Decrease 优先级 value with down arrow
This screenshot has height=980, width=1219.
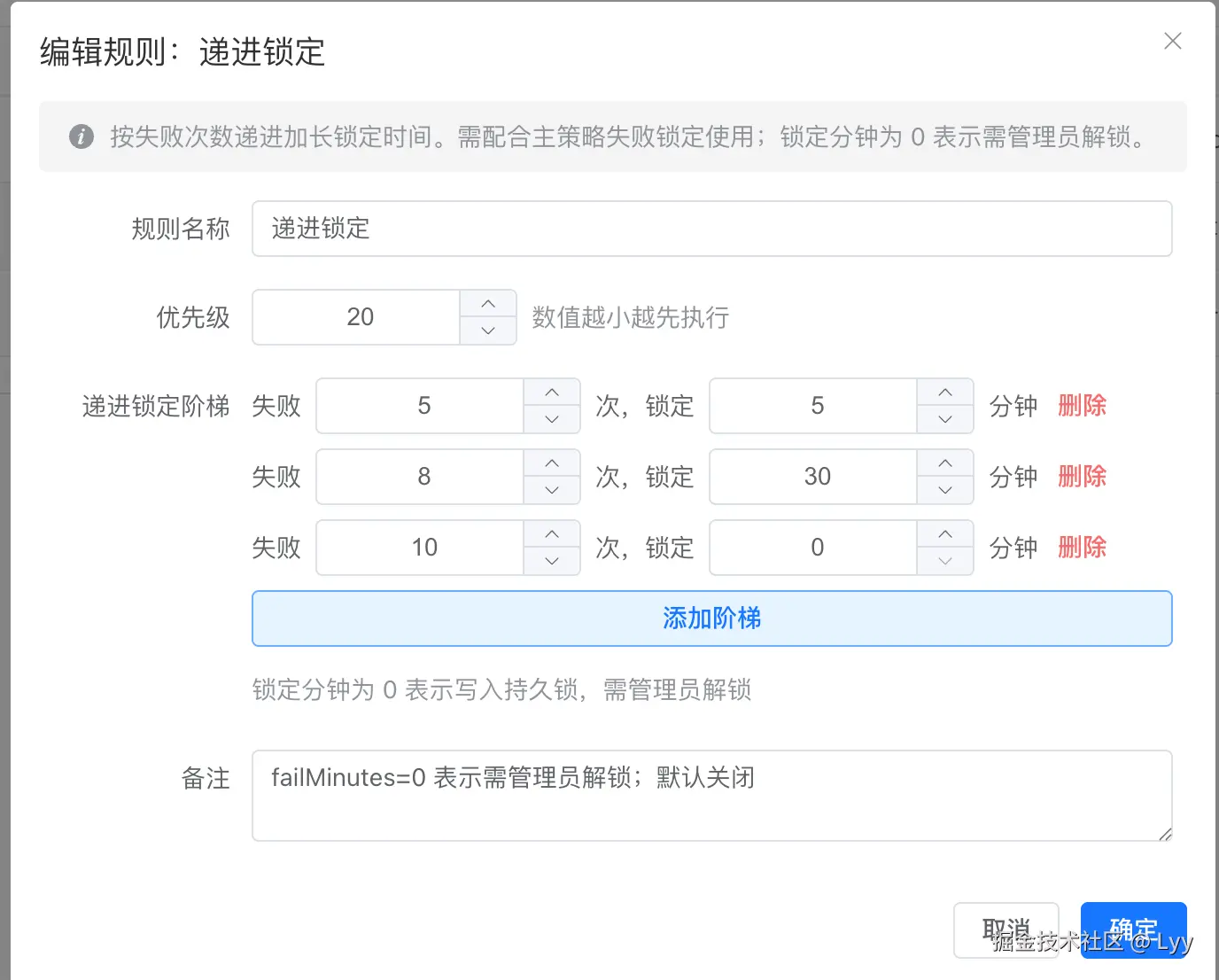point(488,331)
